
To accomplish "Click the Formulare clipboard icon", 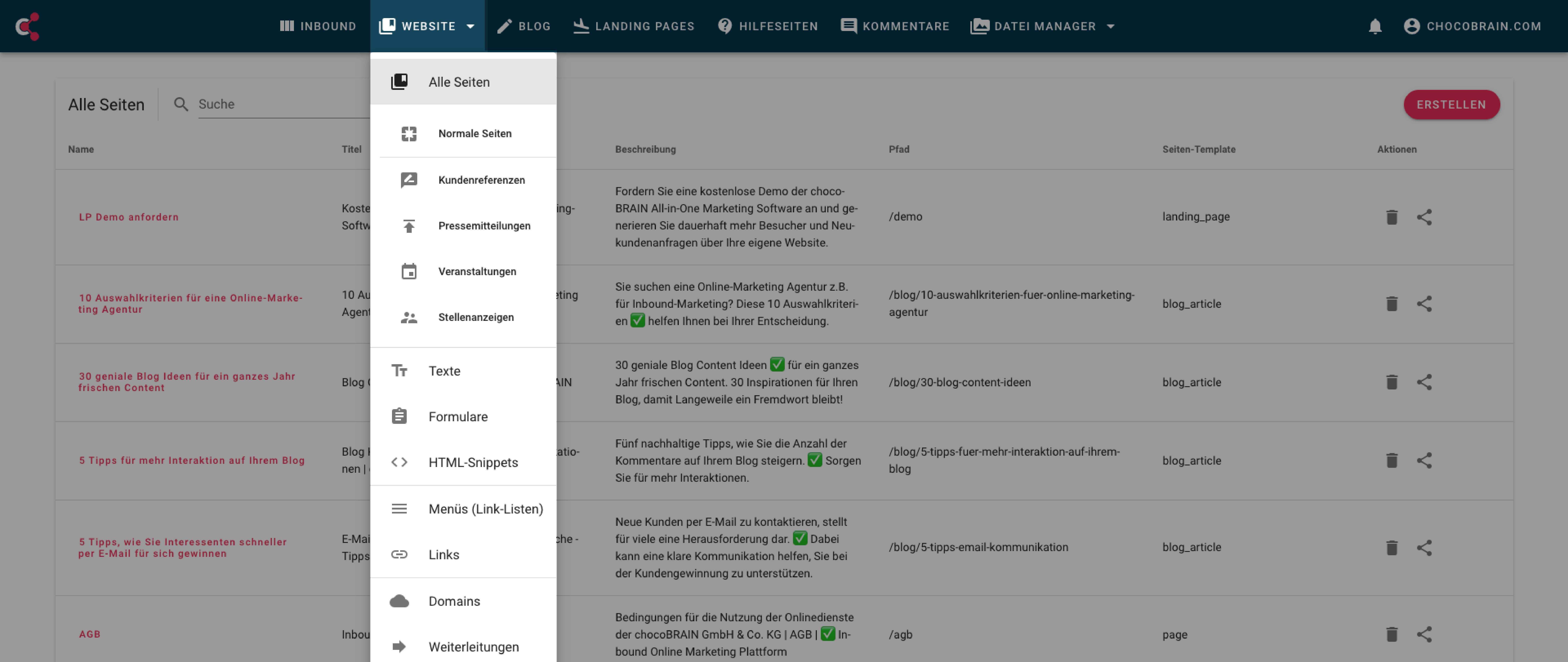I will tap(399, 416).
